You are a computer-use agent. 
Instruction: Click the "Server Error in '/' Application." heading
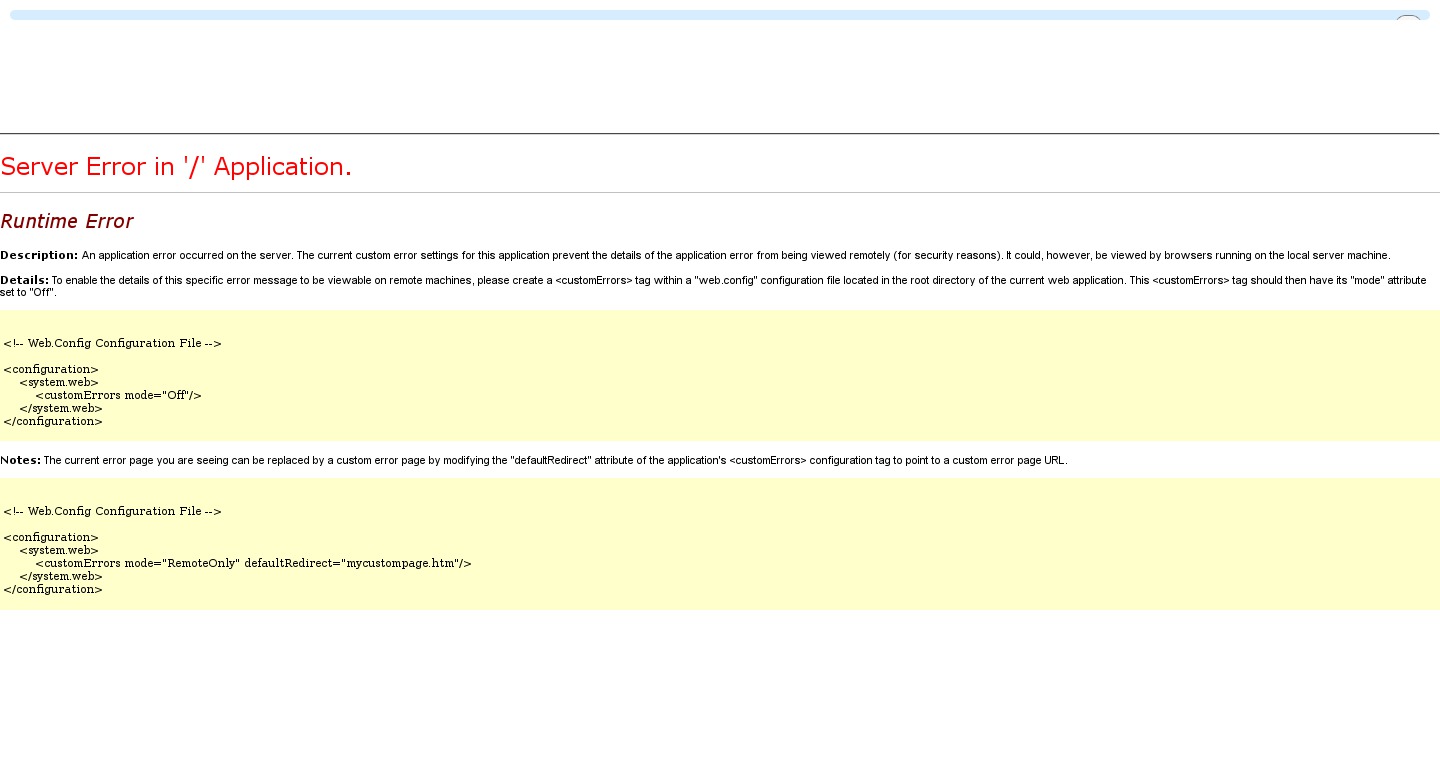coord(176,167)
